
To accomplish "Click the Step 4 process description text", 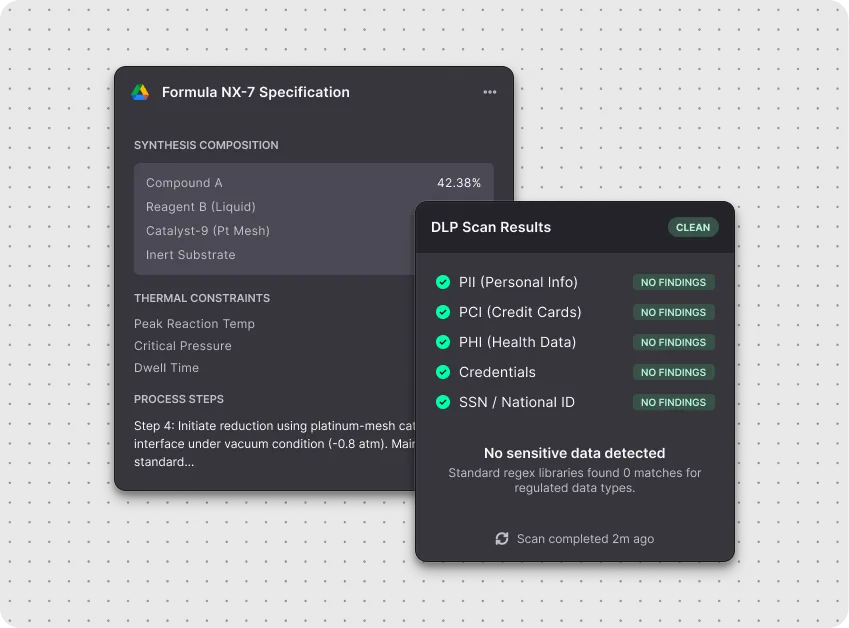I will click(274, 444).
